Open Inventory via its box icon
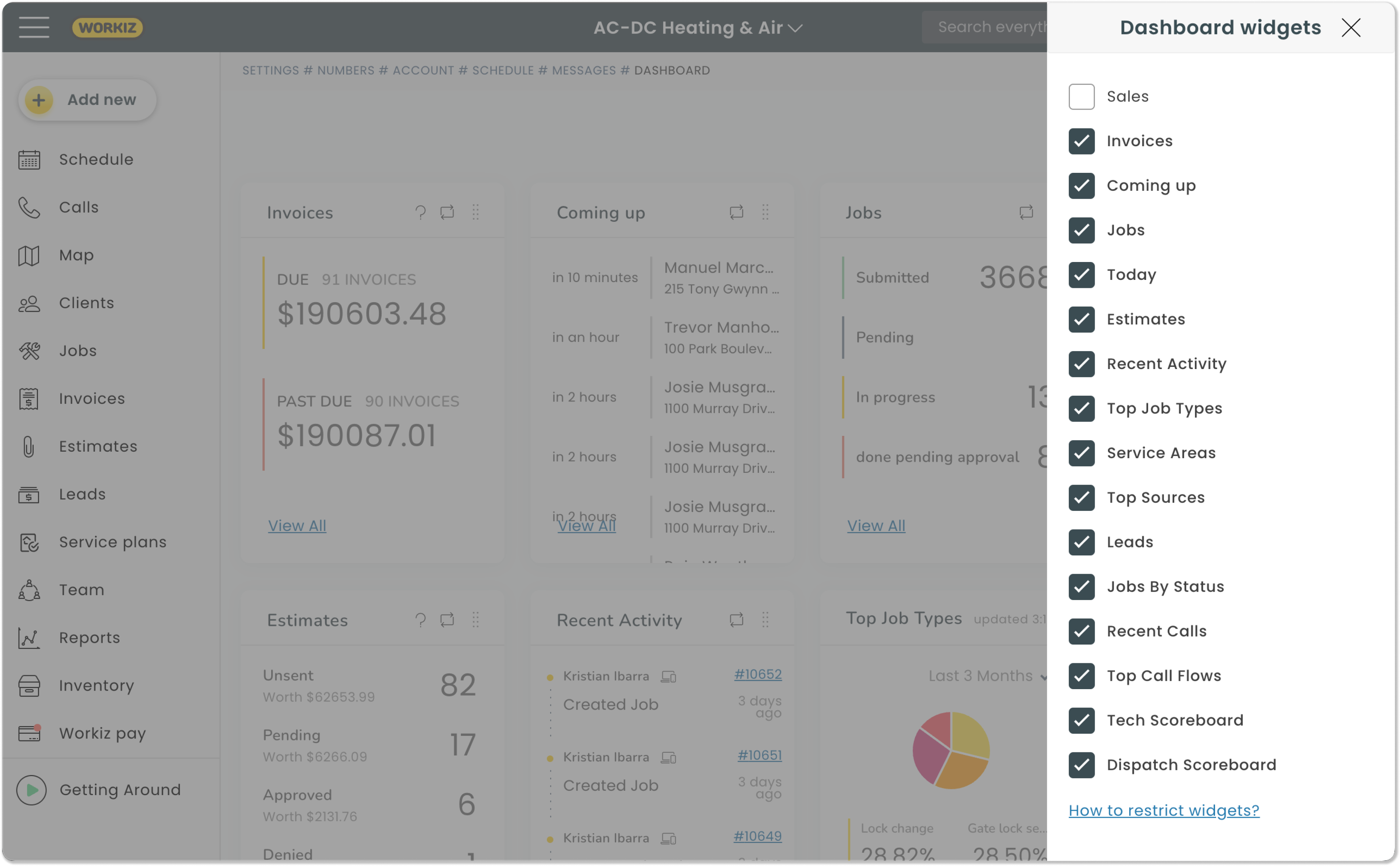 pyautogui.click(x=29, y=685)
